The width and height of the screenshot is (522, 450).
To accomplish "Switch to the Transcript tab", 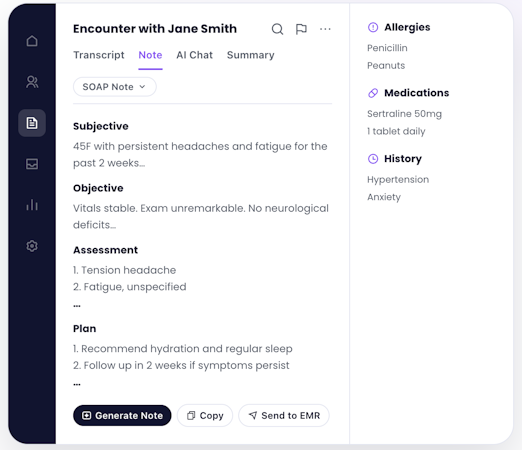I will coord(99,55).
